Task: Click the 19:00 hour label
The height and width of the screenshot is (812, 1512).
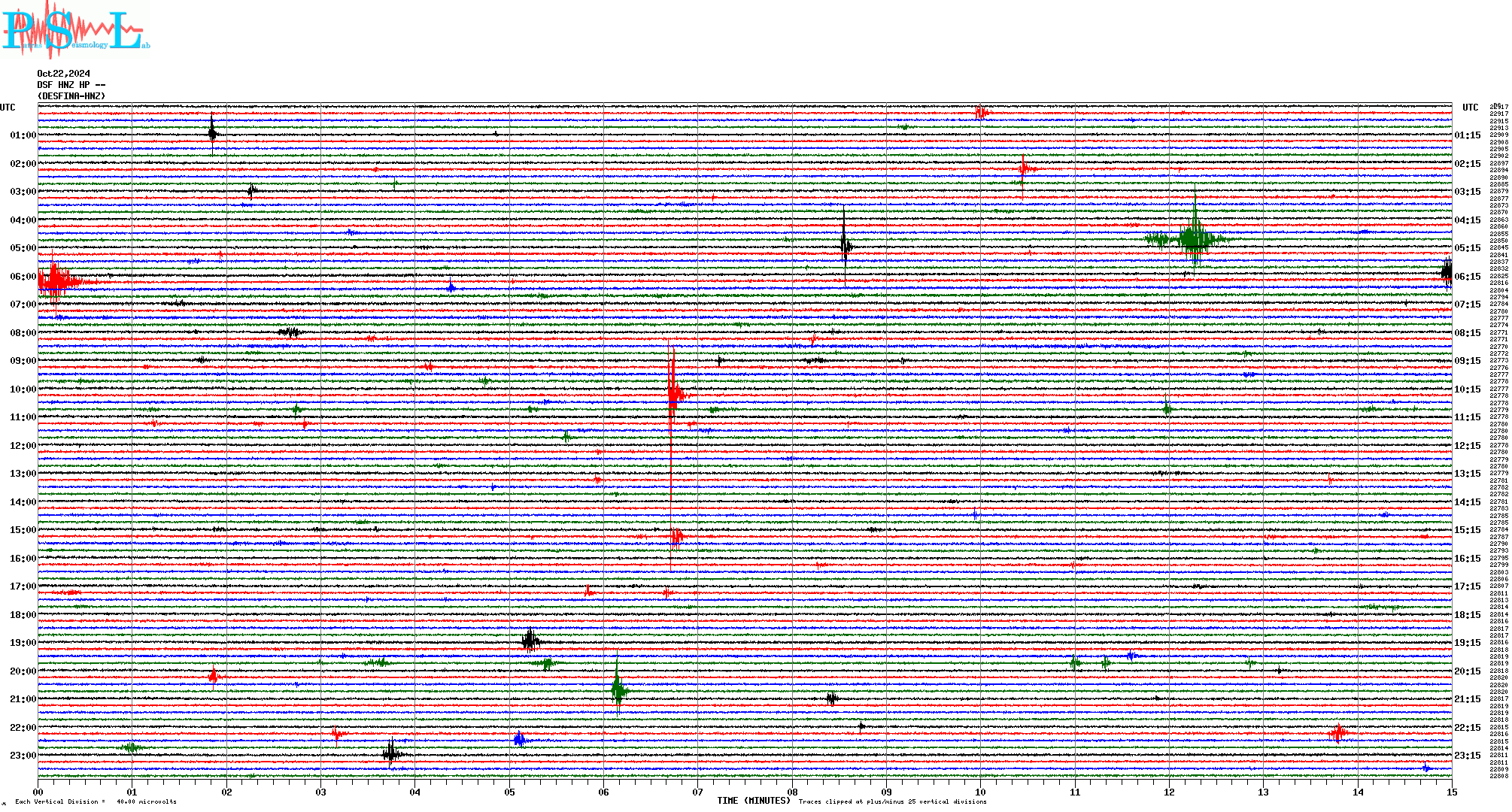Action: (23, 643)
